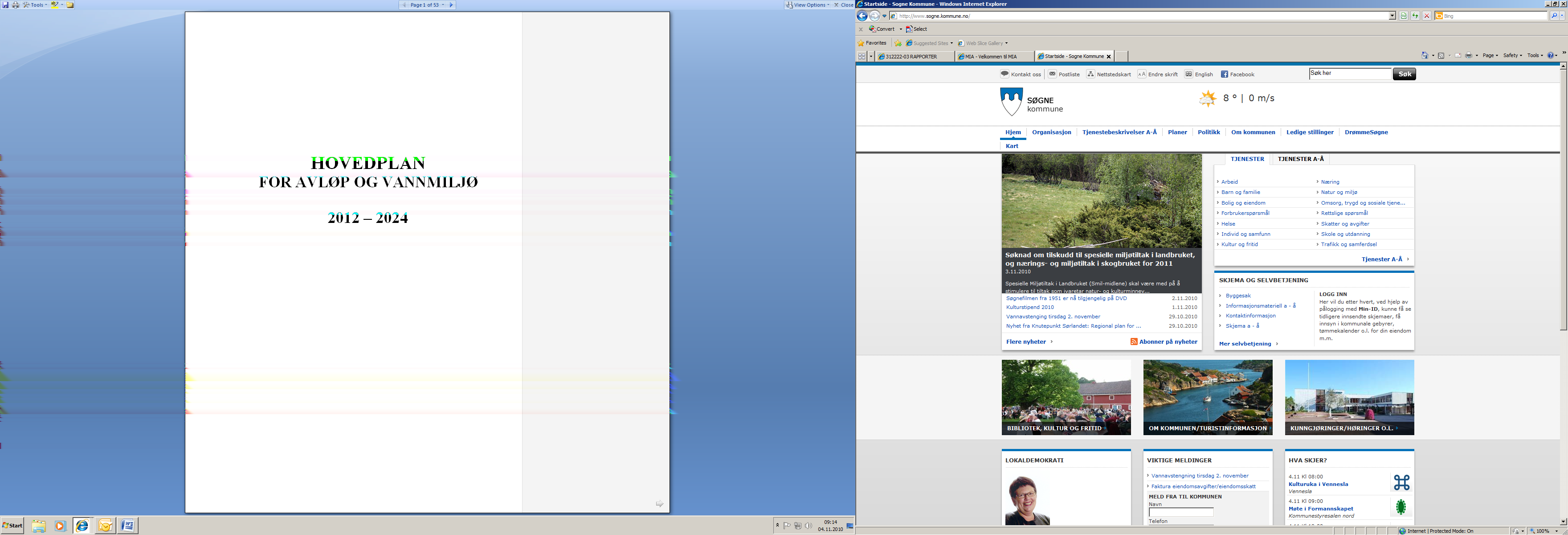
Task: Open the Kart menu item
Action: point(1012,146)
